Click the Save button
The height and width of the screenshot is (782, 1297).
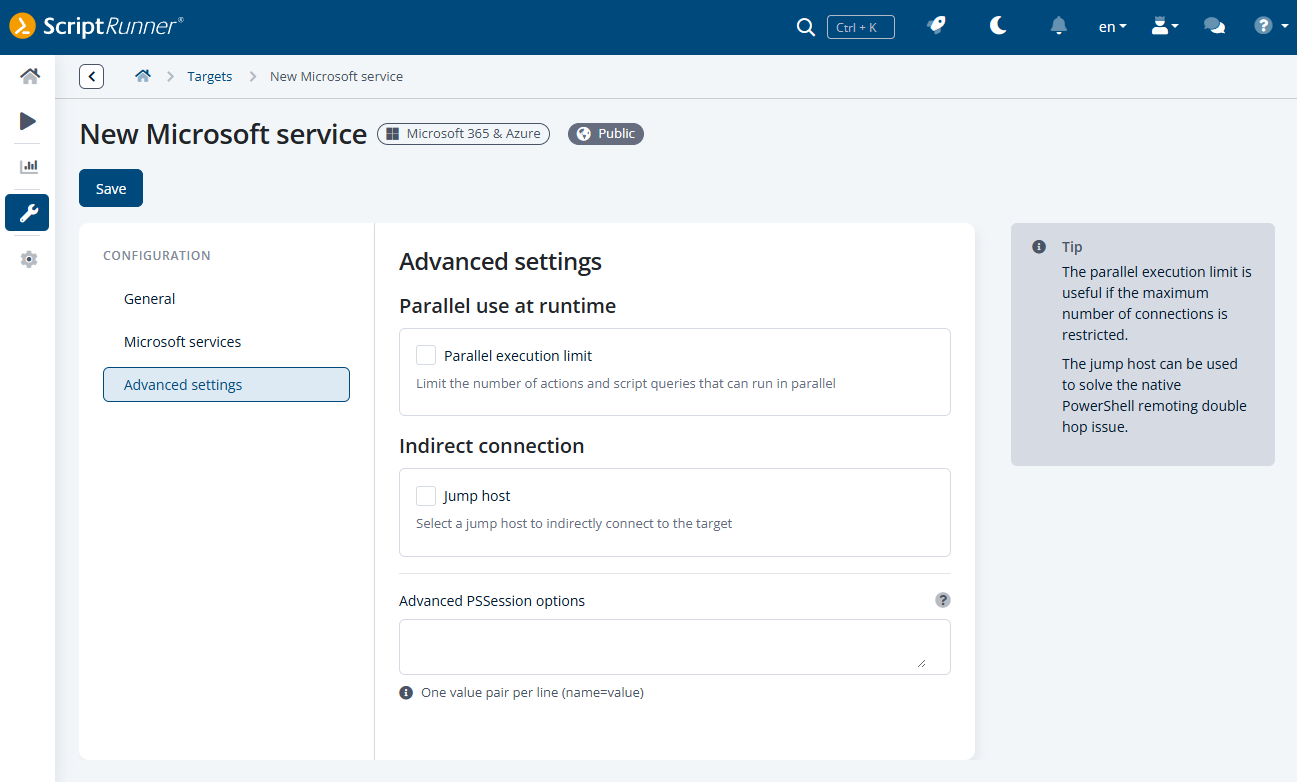(x=111, y=188)
